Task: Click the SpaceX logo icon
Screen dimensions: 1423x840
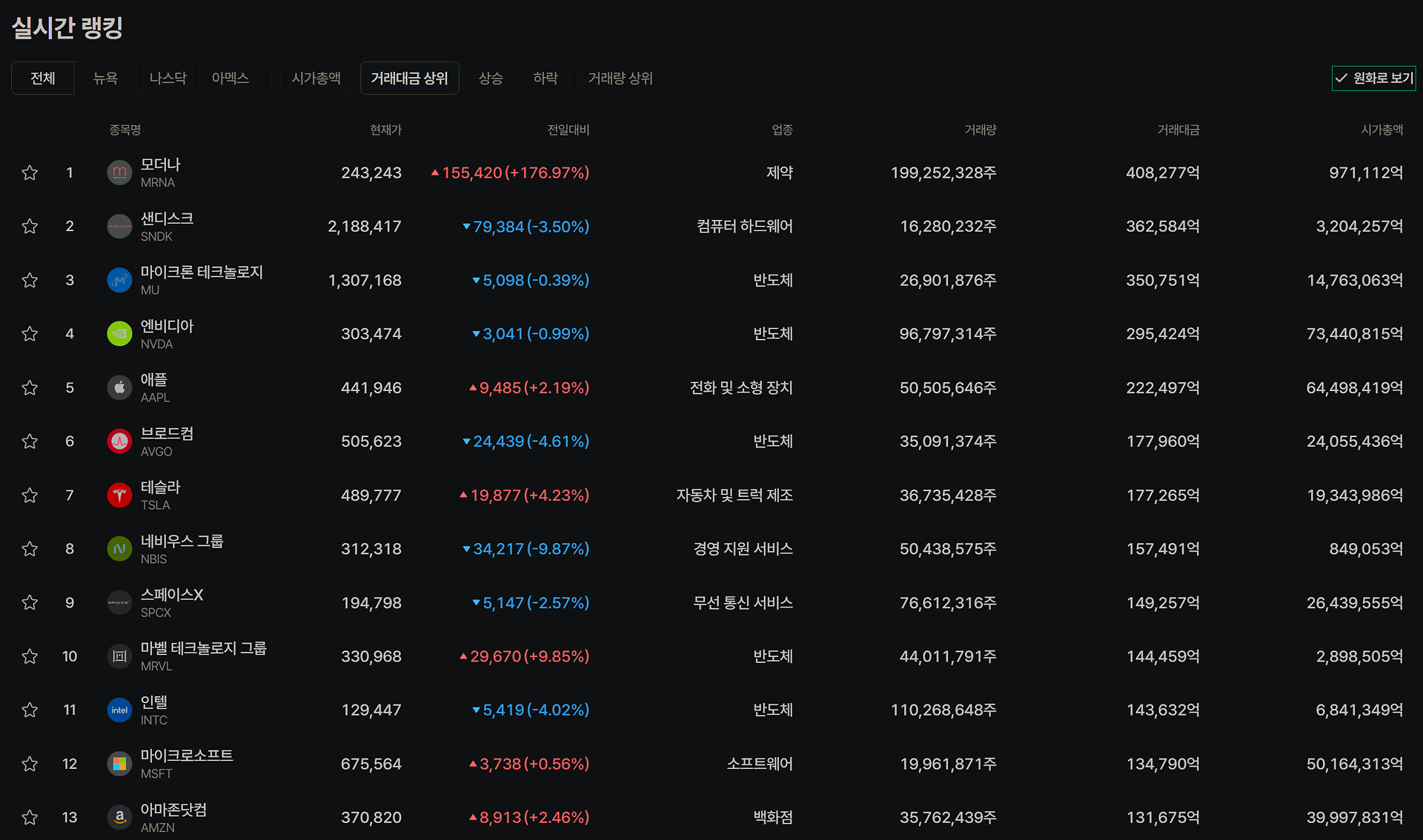Action: [119, 602]
